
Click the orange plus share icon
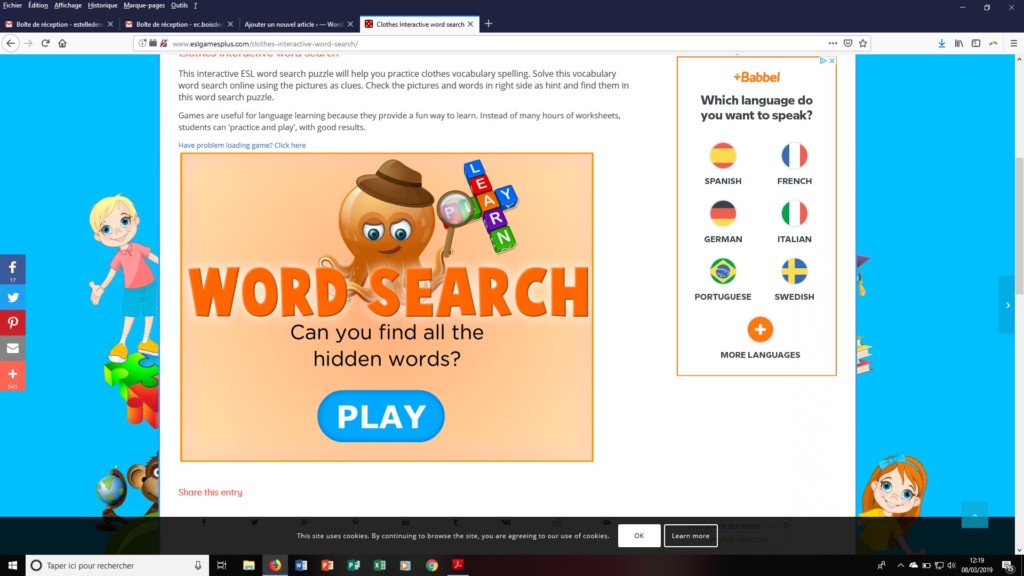tap(13, 374)
